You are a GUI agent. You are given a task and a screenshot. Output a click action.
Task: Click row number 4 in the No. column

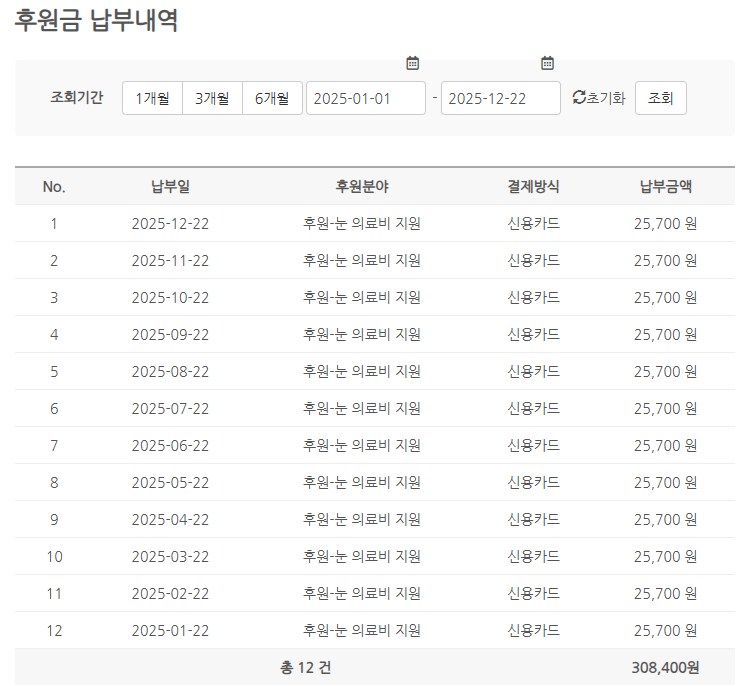[54, 335]
